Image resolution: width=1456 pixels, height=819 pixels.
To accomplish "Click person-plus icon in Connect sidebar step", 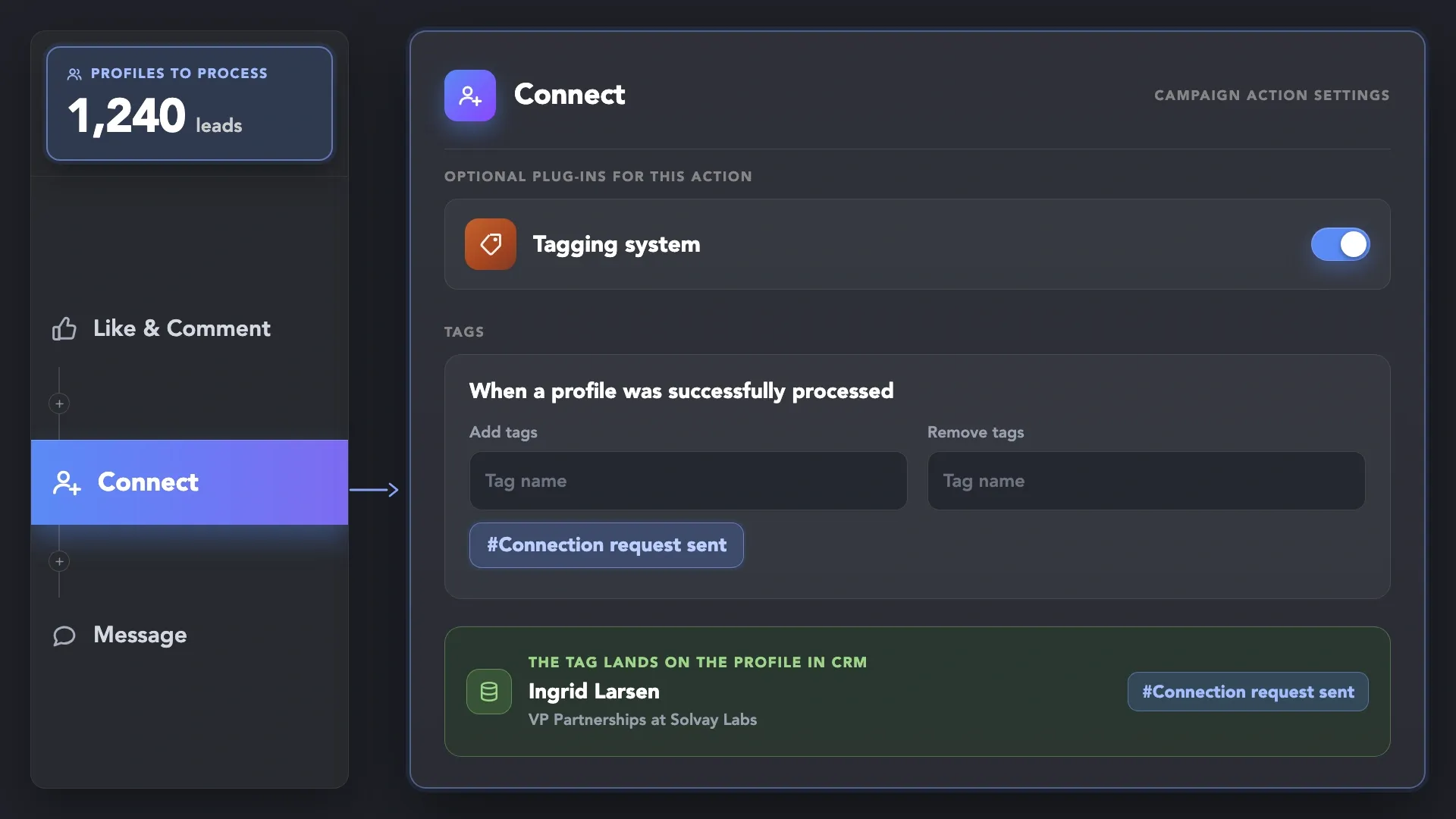I will [x=67, y=483].
